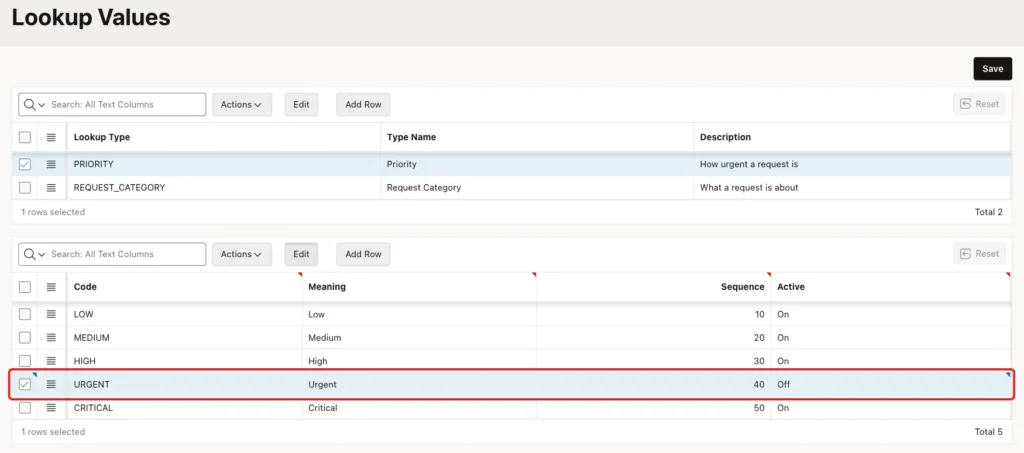Focus the top grid search text field
This screenshot has height=453, width=1024.
126,104
